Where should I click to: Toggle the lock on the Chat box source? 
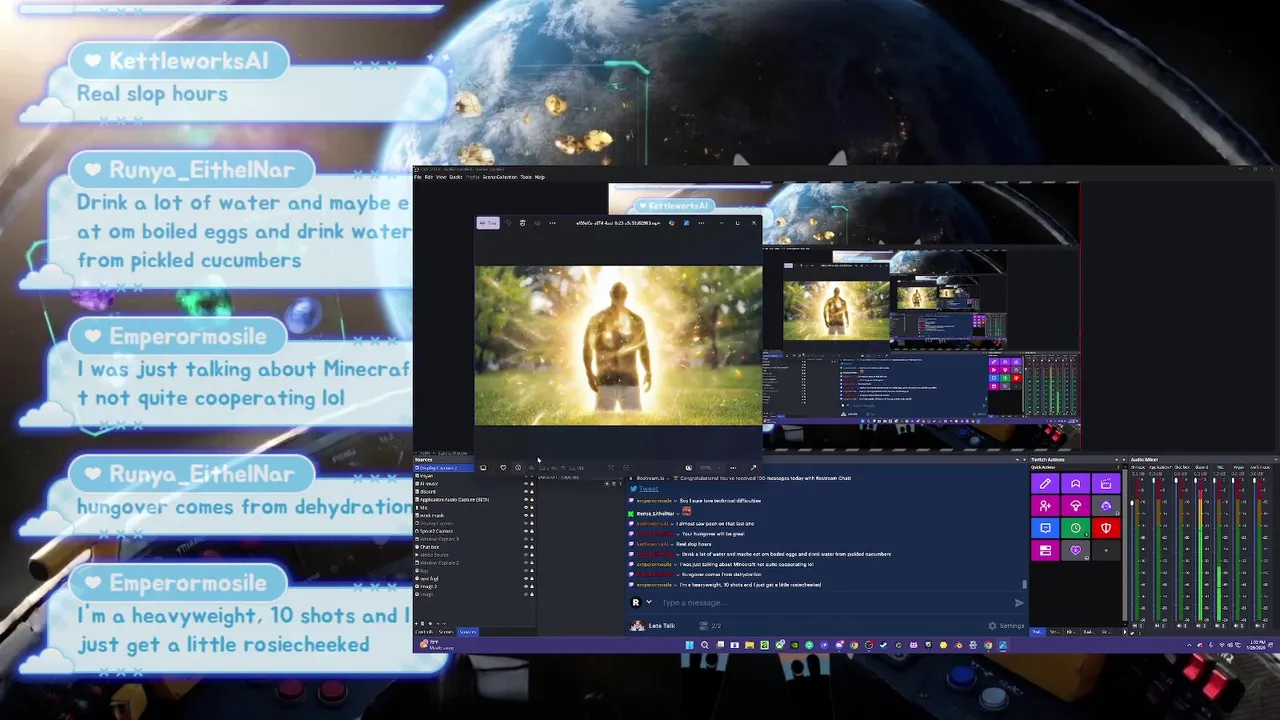click(532, 547)
